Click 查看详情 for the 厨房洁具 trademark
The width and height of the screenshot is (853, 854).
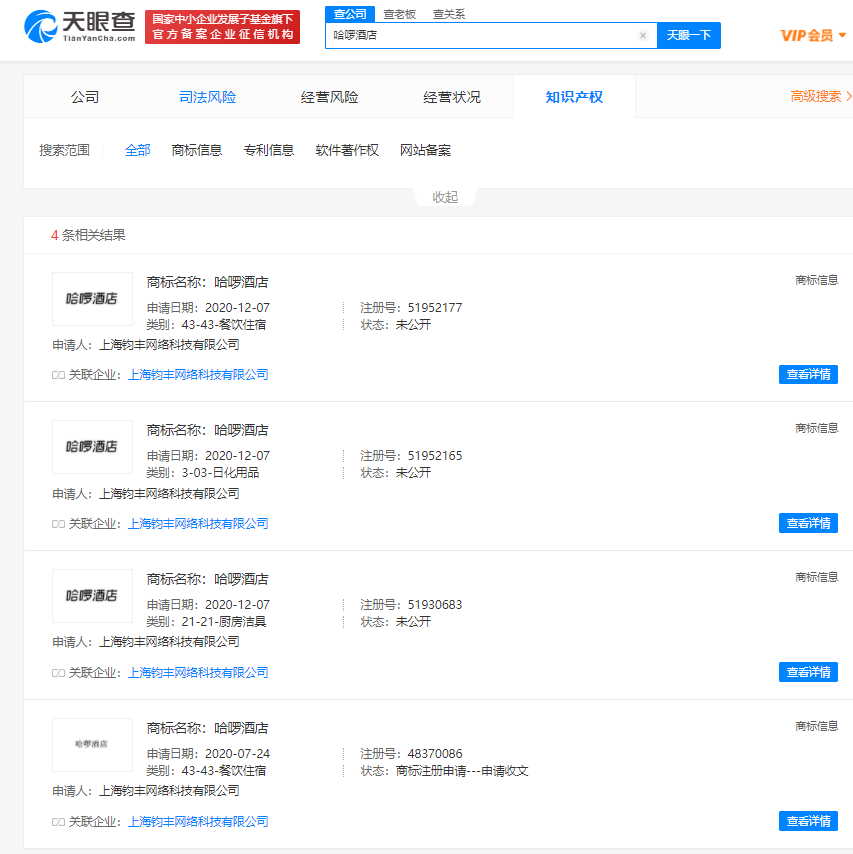[x=808, y=672]
